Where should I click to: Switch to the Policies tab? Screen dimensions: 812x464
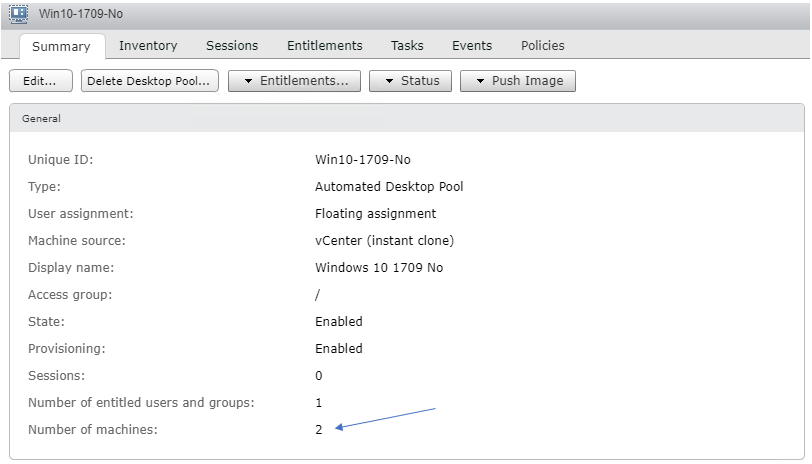coord(542,45)
